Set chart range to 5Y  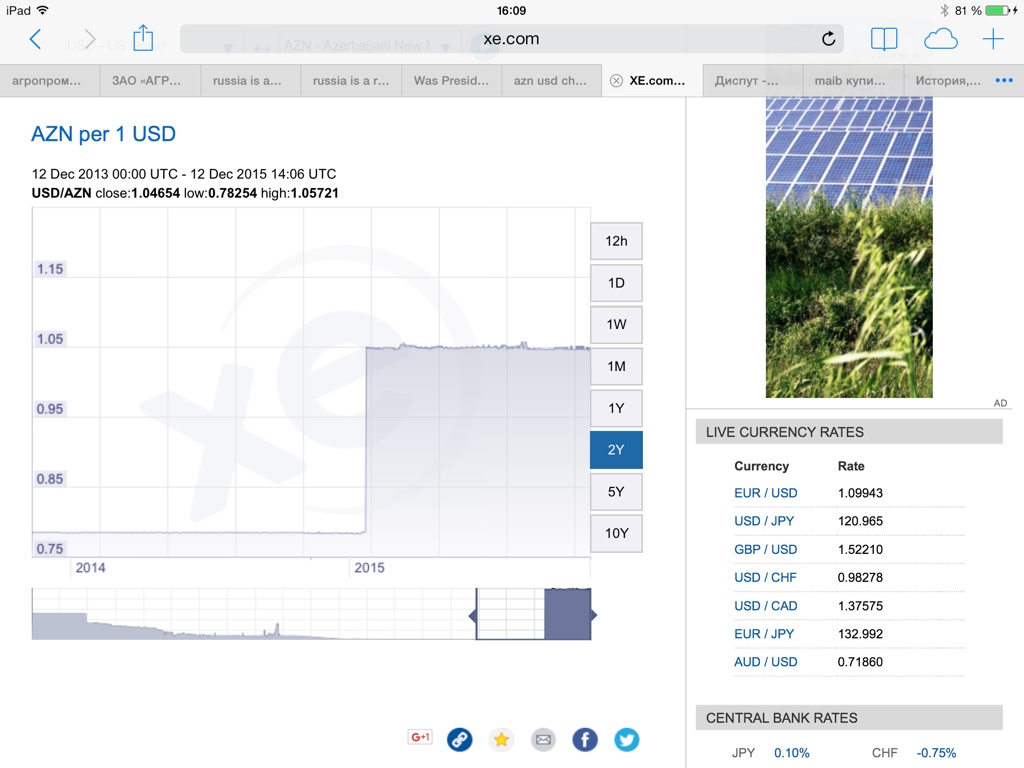tap(616, 492)
